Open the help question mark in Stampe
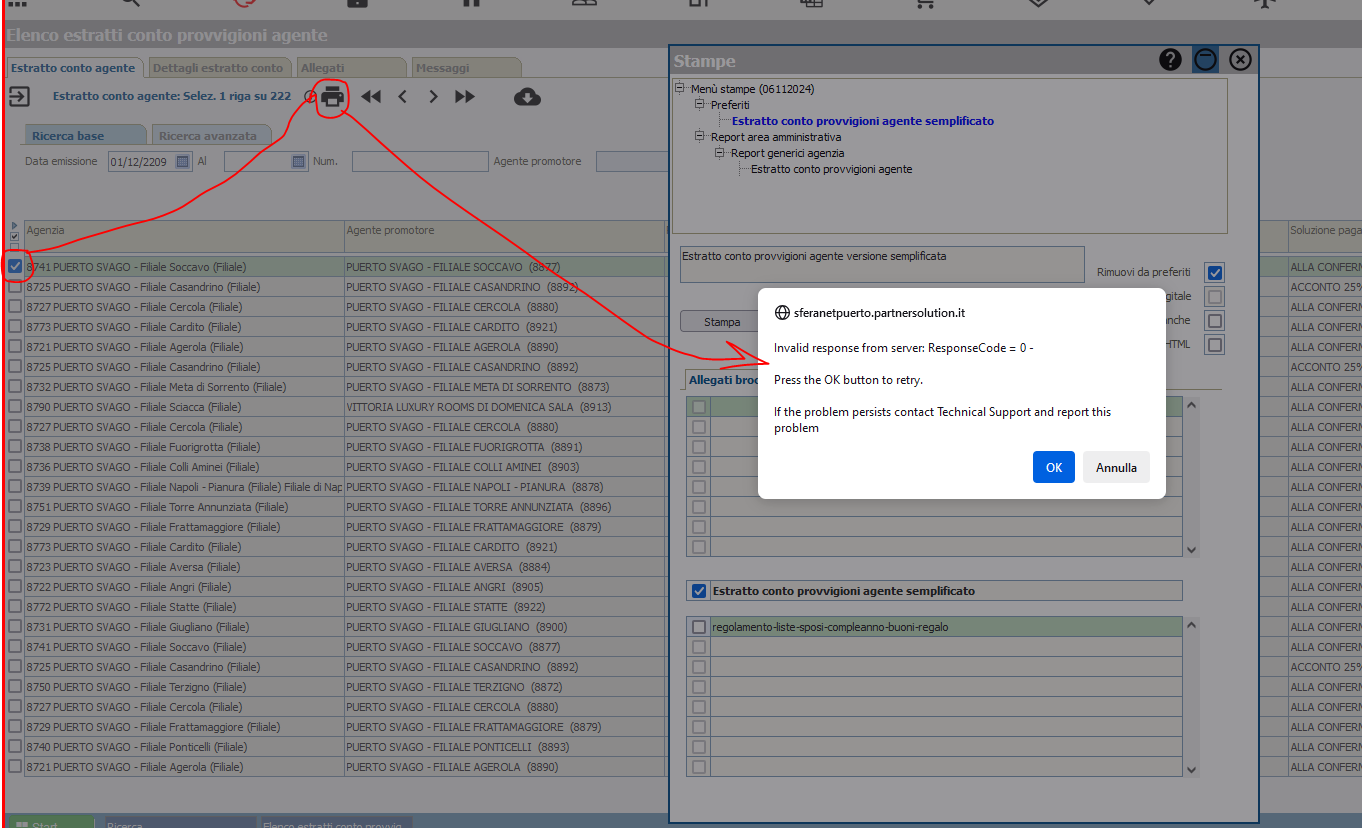 point(1170,60)
